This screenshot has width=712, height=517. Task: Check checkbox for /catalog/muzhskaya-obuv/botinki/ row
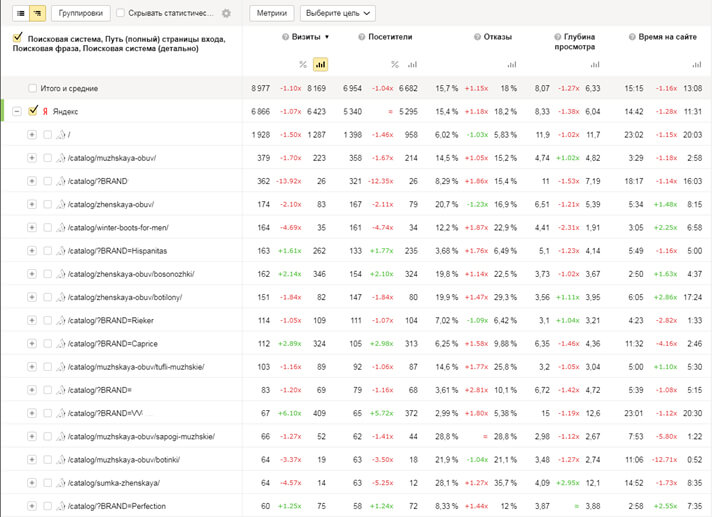point(47,460)
